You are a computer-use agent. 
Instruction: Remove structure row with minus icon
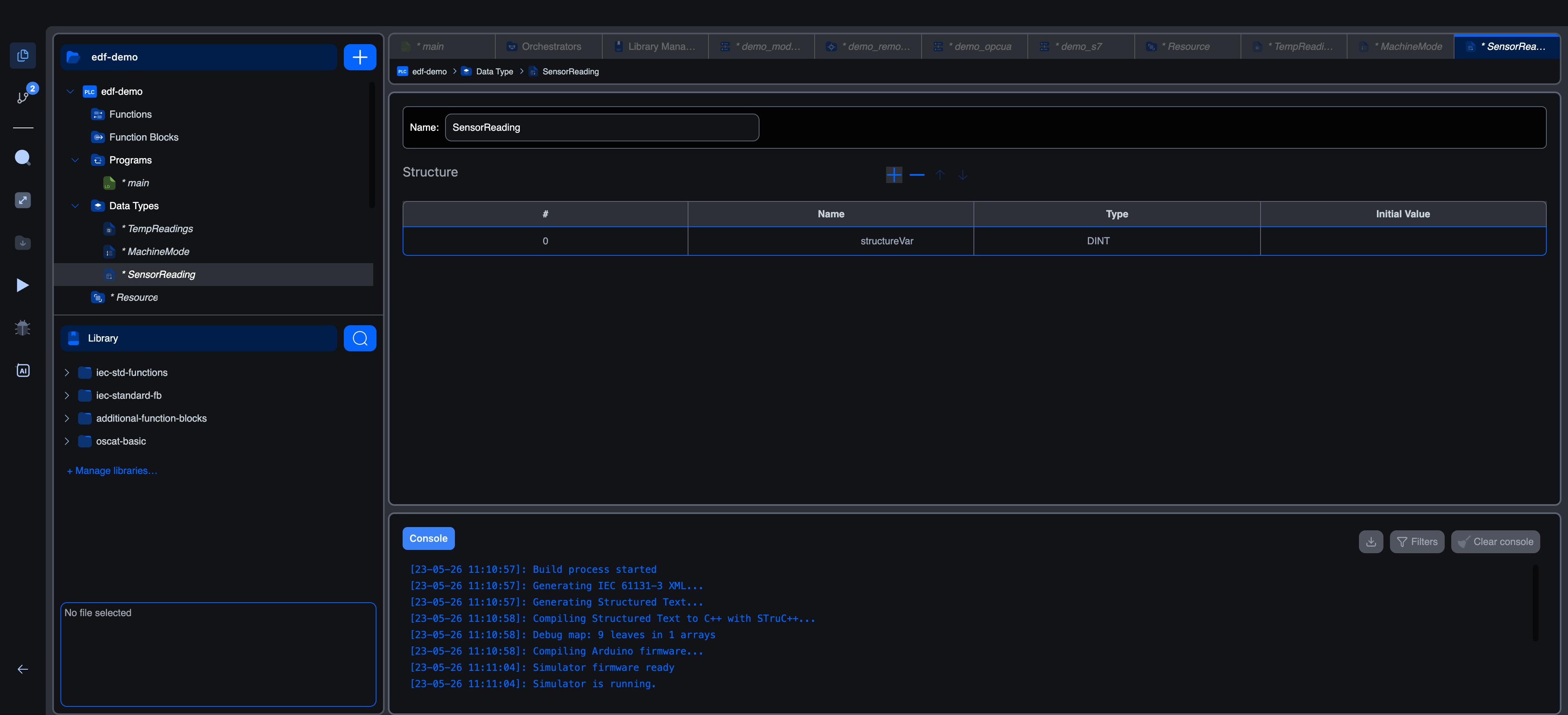(x=917, y=175)
